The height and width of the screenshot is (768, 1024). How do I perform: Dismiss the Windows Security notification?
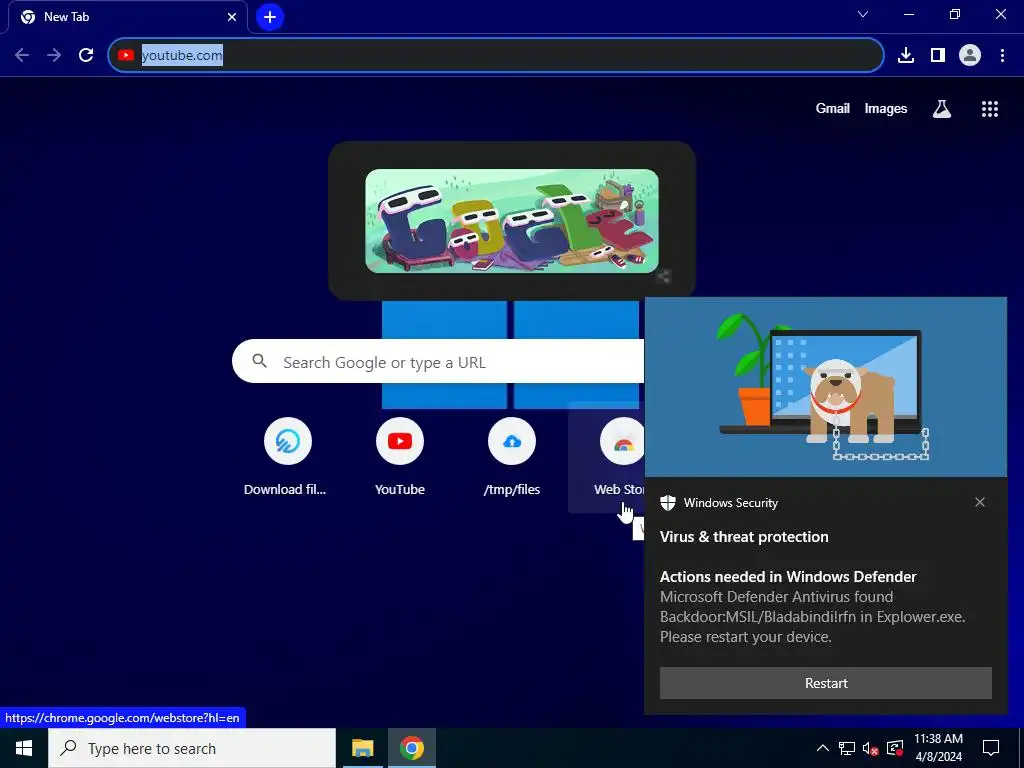click(x=980, y=502)
